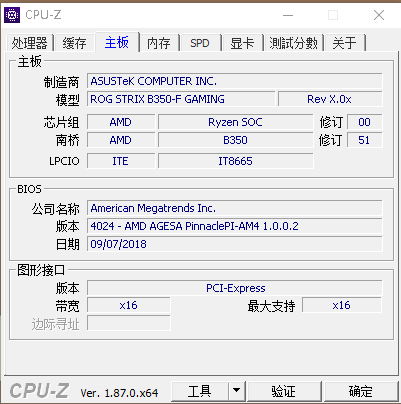Click the model field ROG STRIX B350-F GAMING
Image resolution: width=401 pixels, height=404 pixels.
click(181, 99)
